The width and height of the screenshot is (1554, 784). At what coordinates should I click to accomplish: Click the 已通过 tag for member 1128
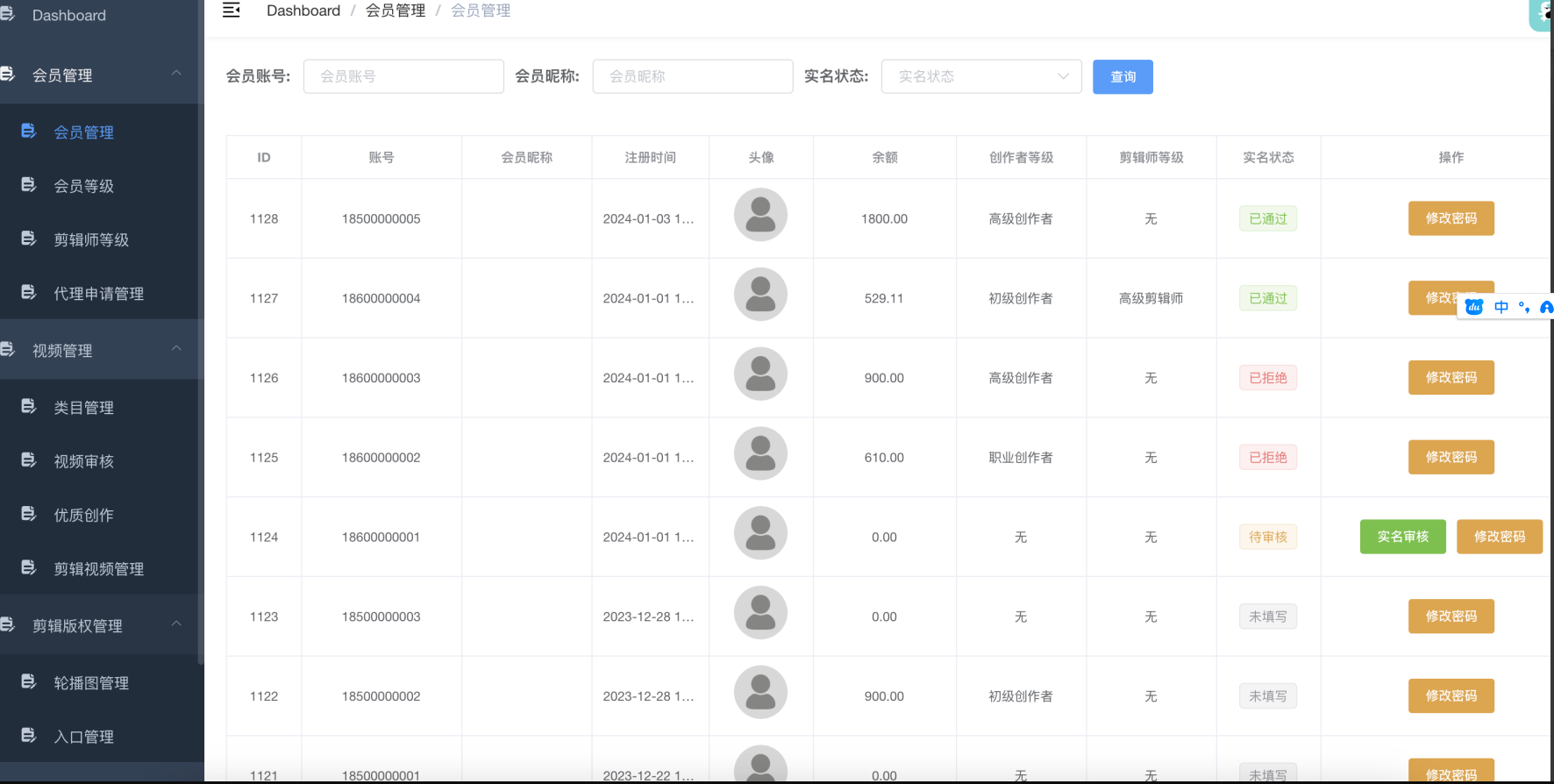(x=1268, y=218)
